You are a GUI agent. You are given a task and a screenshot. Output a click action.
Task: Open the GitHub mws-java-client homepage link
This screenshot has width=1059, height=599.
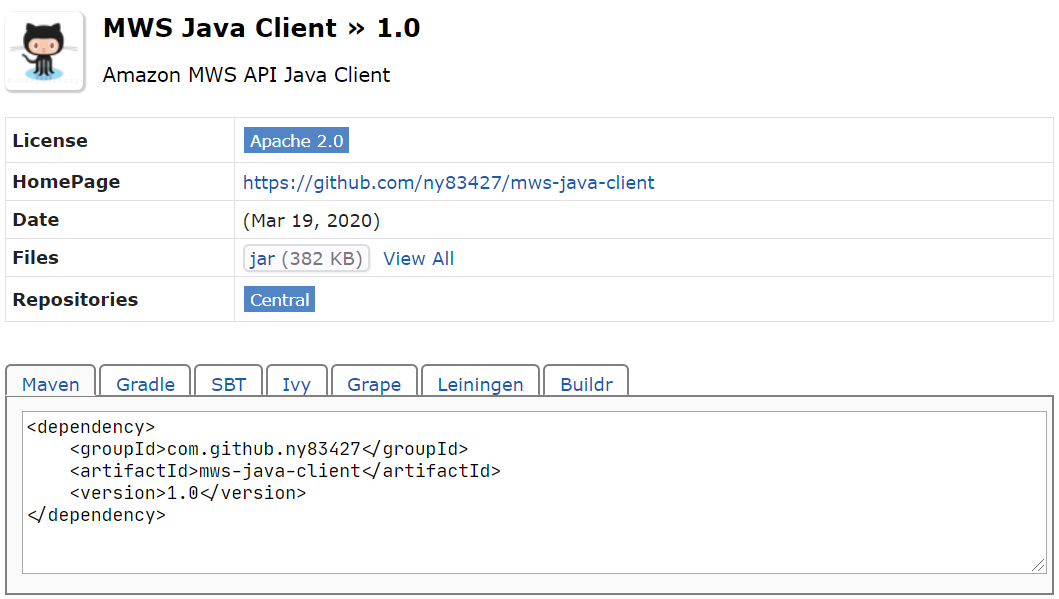(449, 183)
